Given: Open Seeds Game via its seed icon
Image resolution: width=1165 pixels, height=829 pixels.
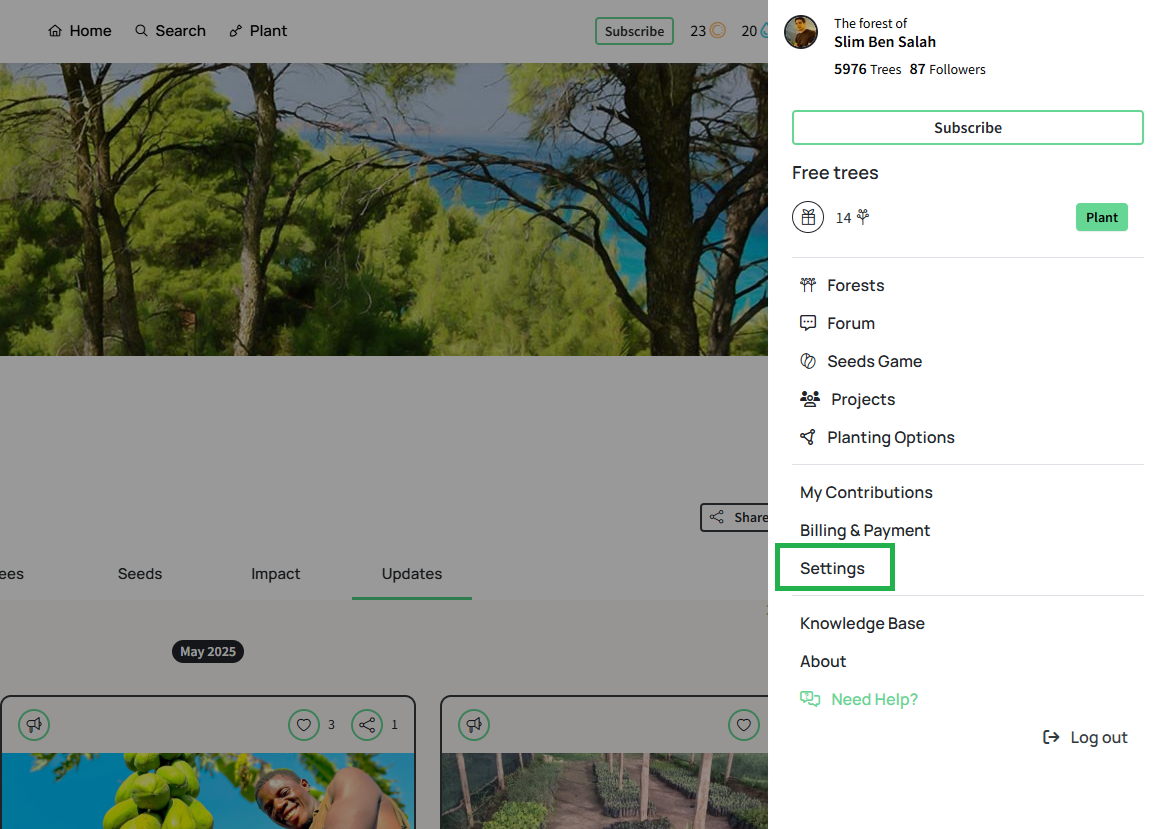Looking at the screenshot, I should pos(808,361).
